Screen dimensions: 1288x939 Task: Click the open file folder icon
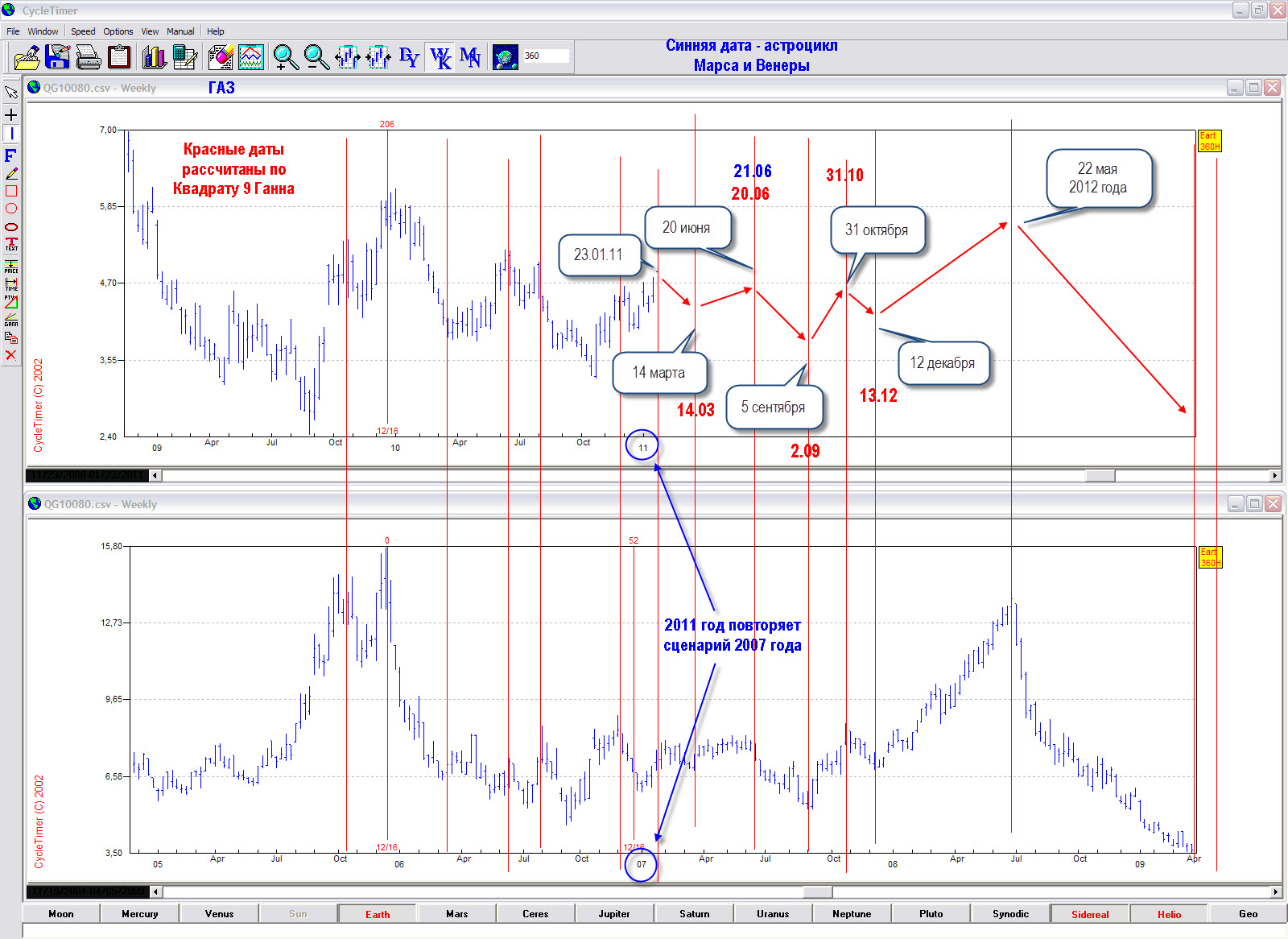(27, 57)
